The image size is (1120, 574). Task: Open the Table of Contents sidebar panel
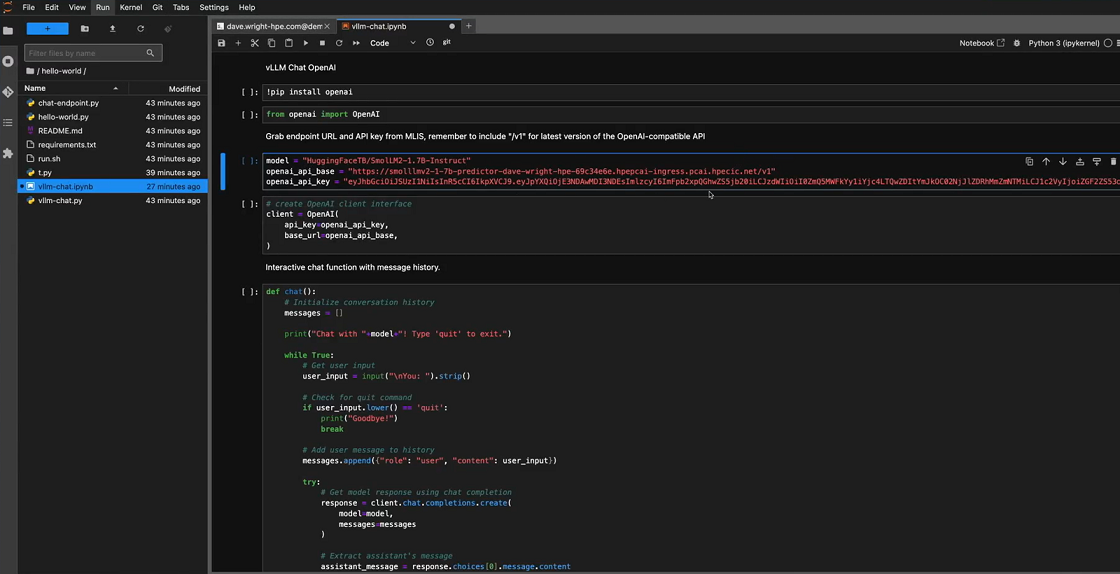[8, 123]
